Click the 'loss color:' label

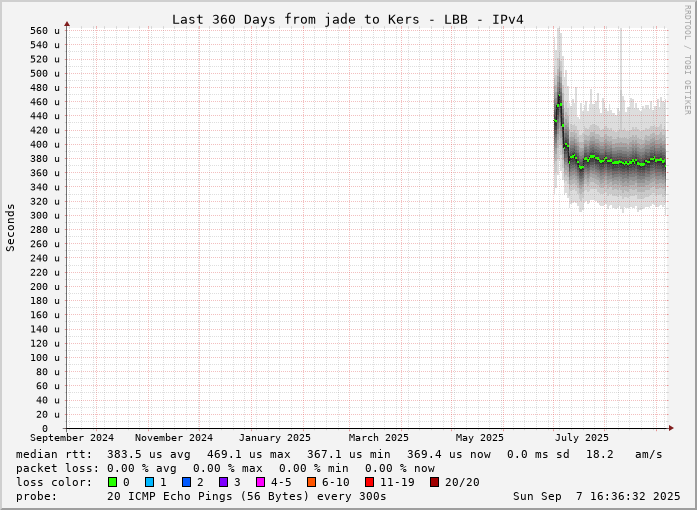click(x=54, y=482)
